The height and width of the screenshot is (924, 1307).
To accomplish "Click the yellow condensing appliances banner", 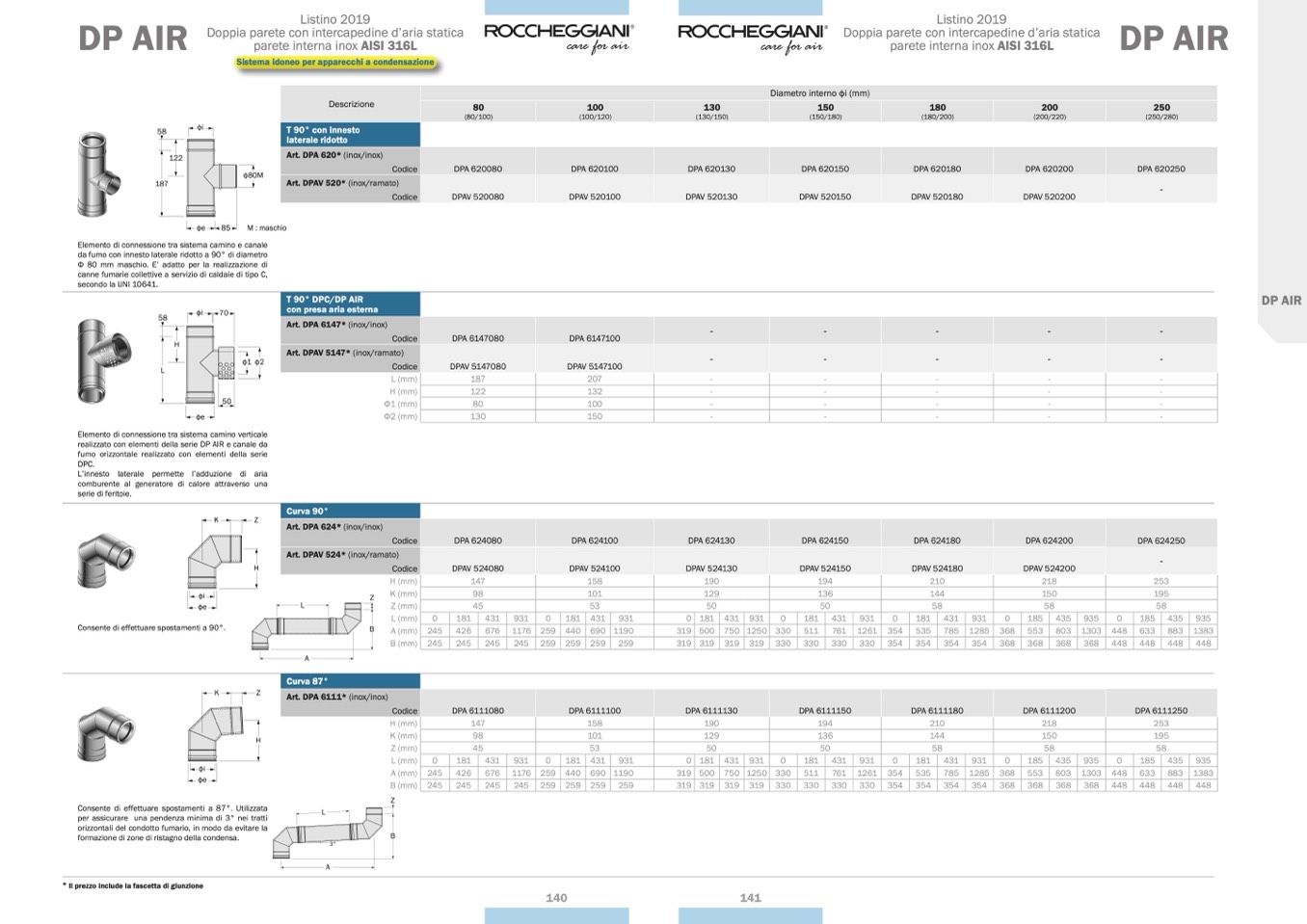I will click(x=335, y=63).
